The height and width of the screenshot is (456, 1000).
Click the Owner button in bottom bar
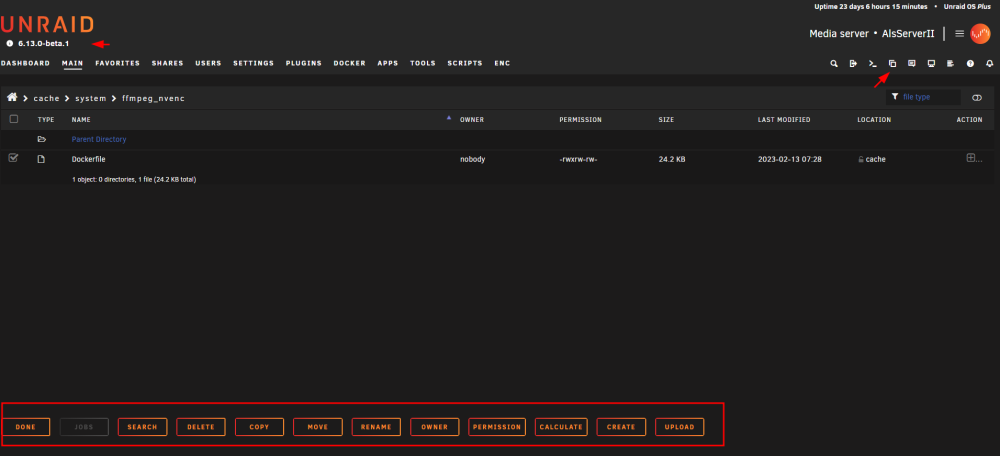tap(434, 427)
